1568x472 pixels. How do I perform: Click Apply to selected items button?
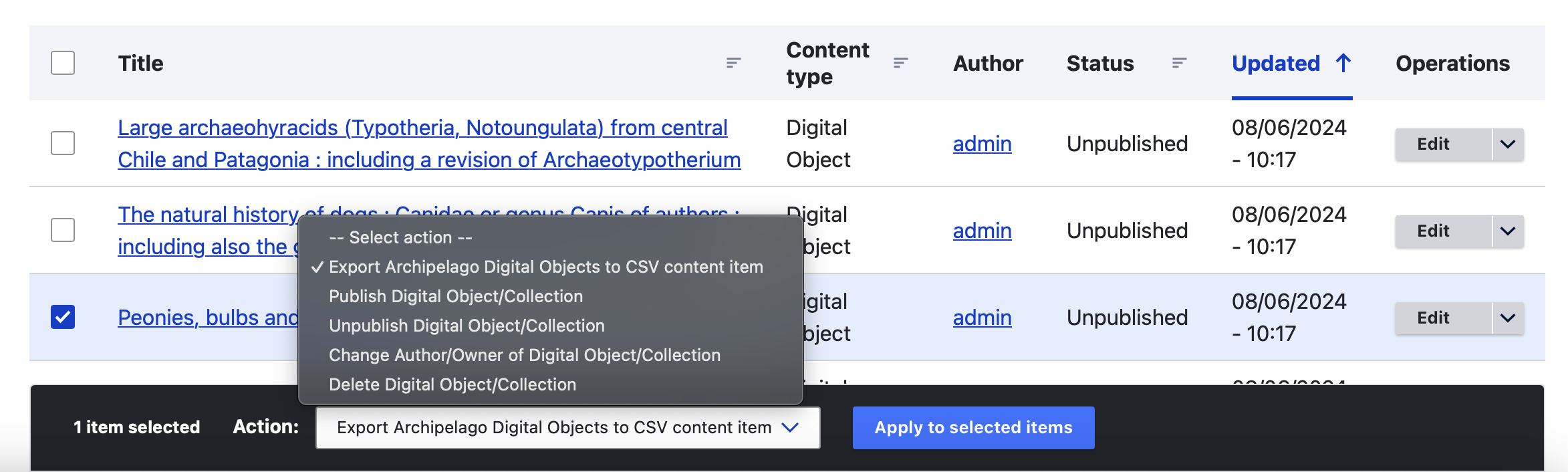pos(973,428)
